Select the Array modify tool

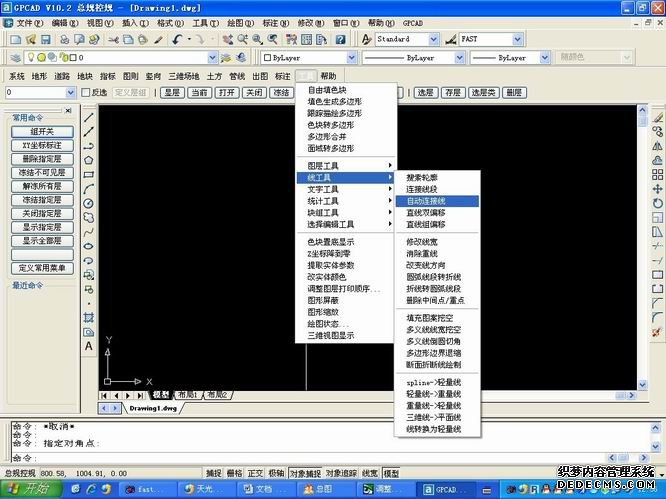point(658,175)
